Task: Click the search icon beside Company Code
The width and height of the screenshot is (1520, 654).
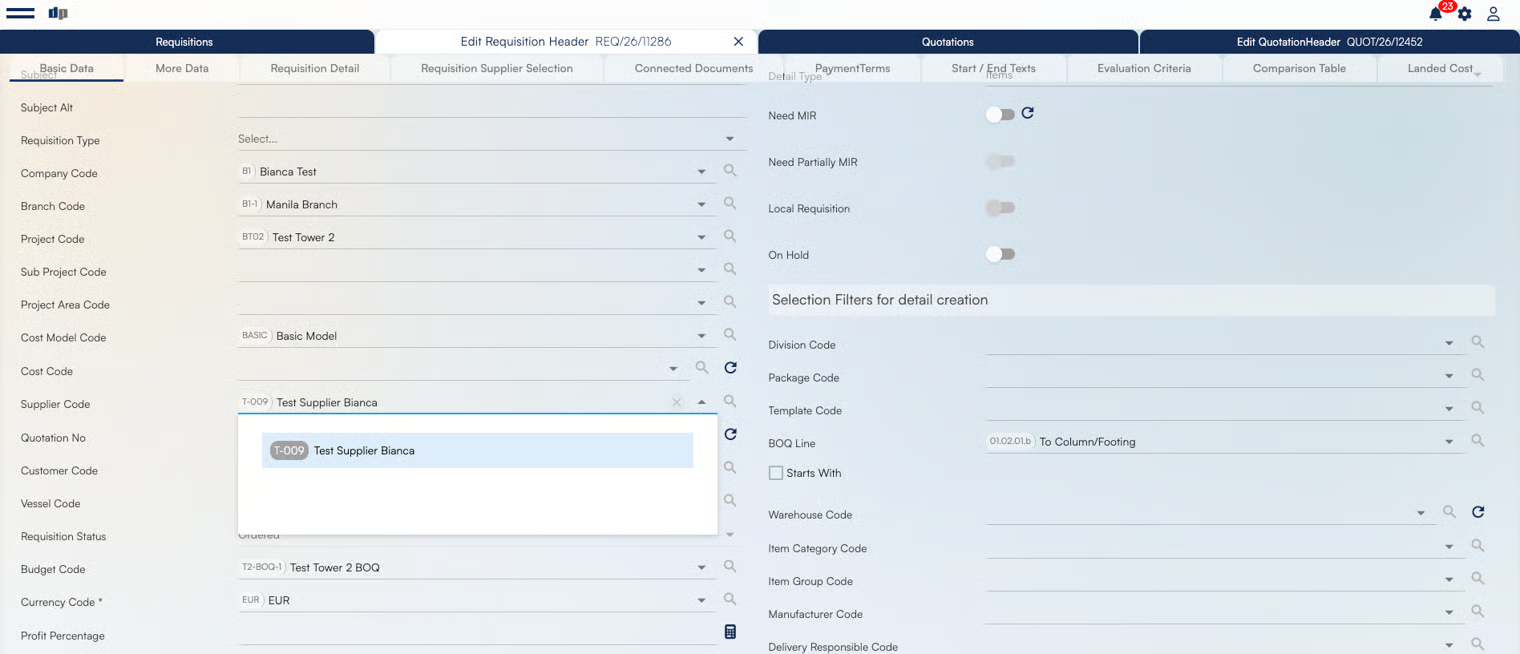Action: pyautogui.click(x=730, y=171)
